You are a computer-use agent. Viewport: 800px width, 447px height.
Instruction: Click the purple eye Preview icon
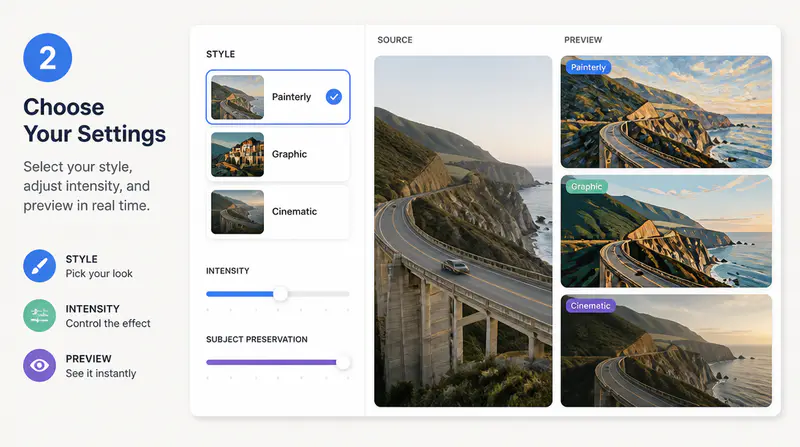[39, 365]
